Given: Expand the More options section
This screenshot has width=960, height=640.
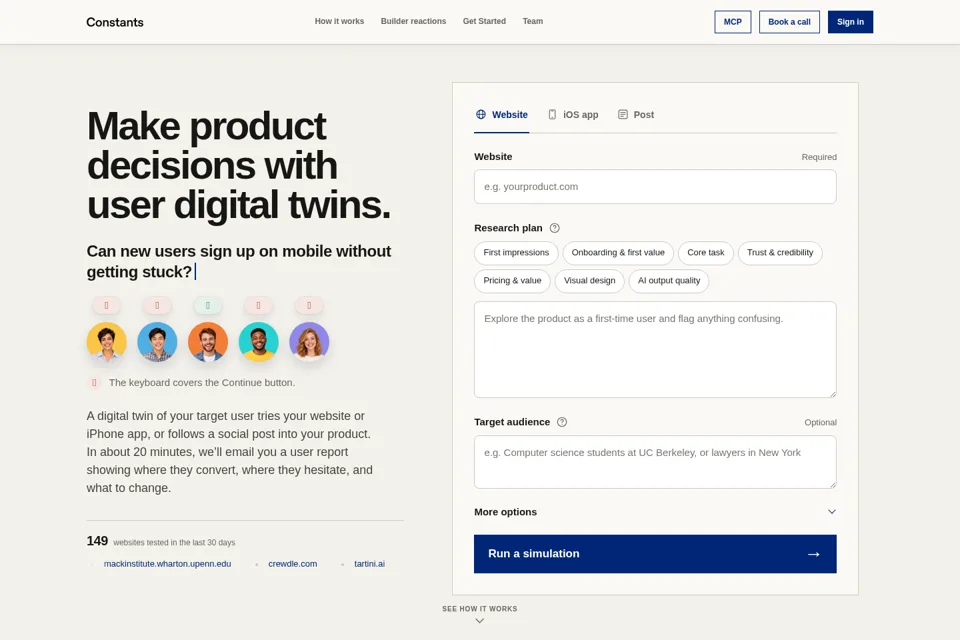Looking at the screenshot, I should tap(655, 512).
